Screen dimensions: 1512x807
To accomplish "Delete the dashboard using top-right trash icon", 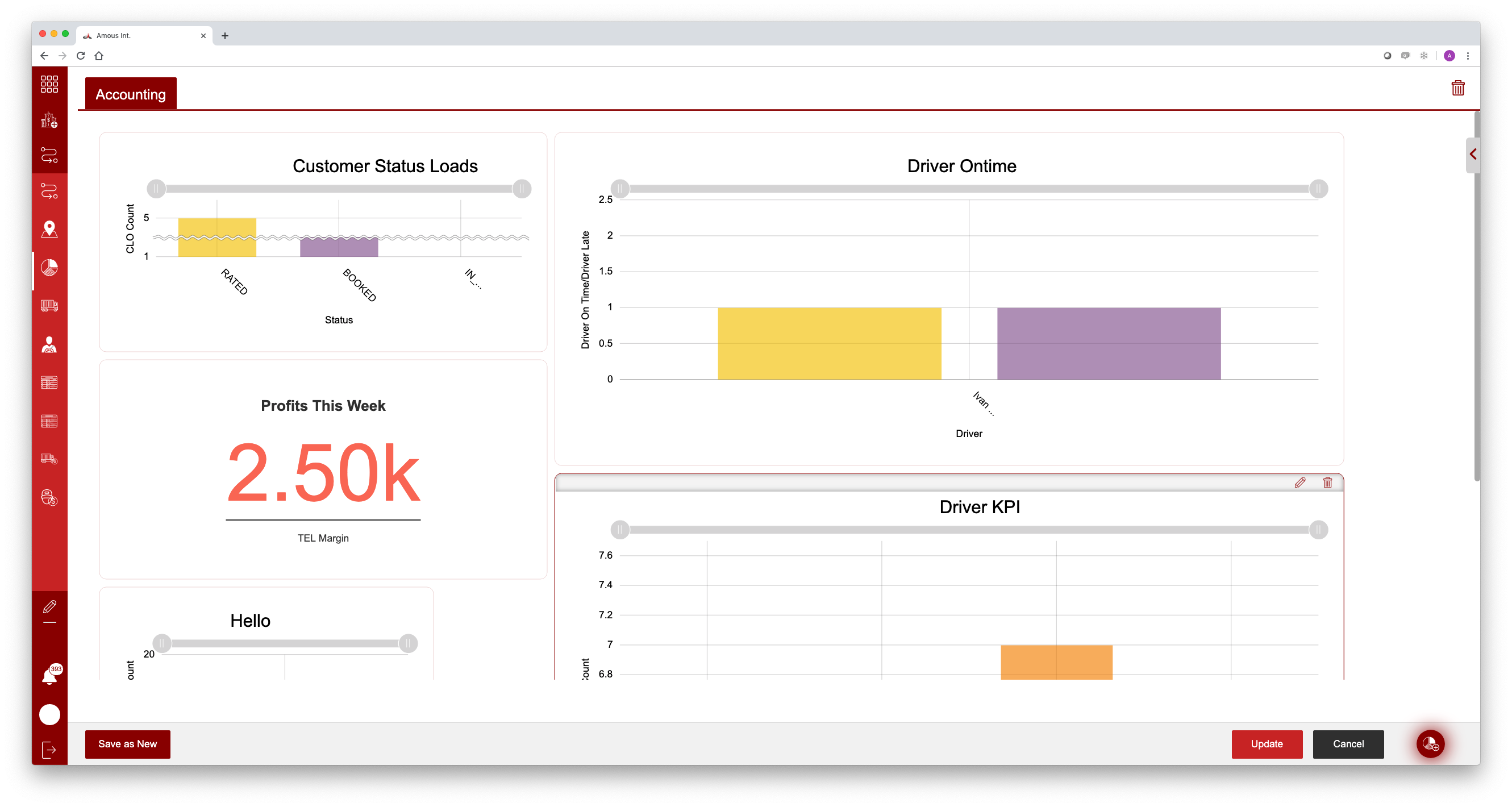I will [1458, 88].
